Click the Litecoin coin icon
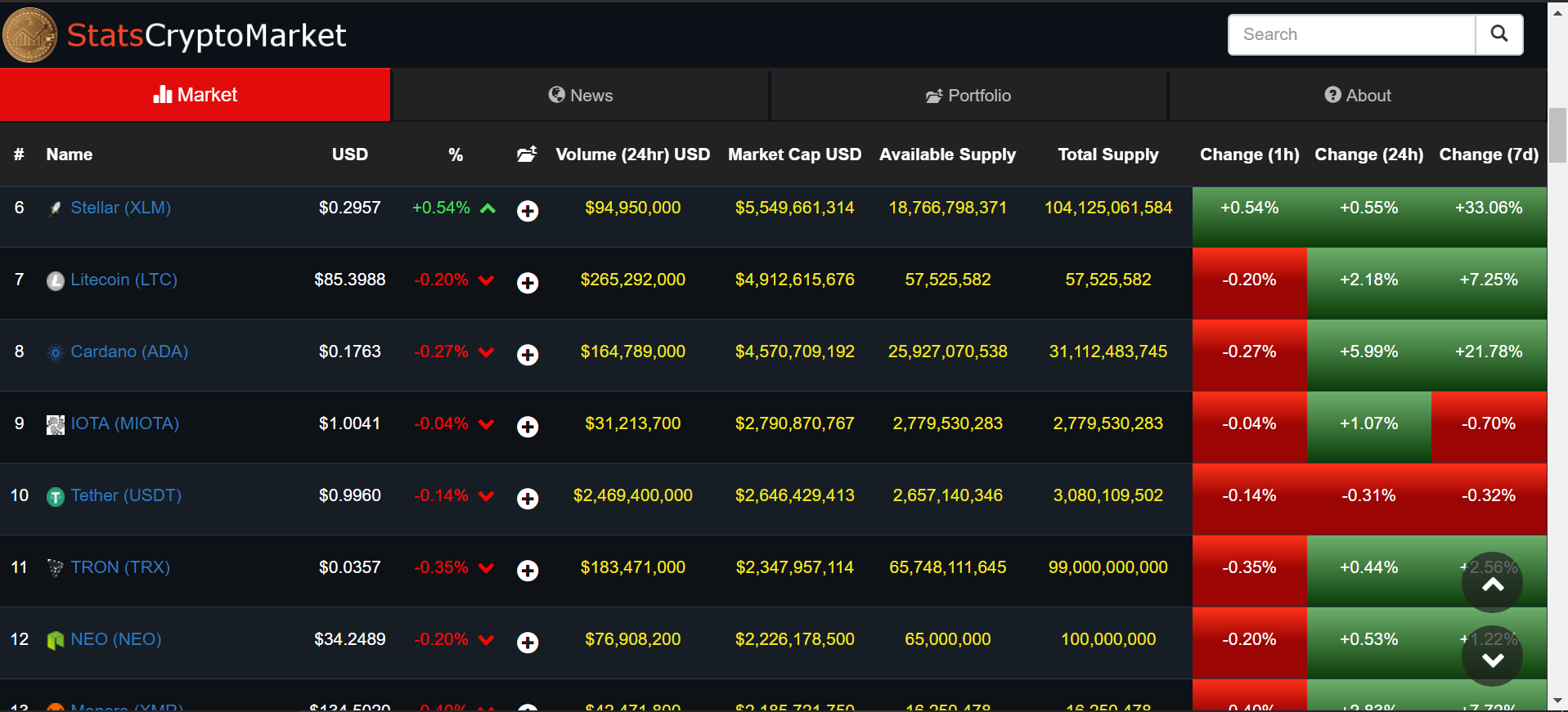Viewport: 1568px width, 712px height. (x=56, y=281)
